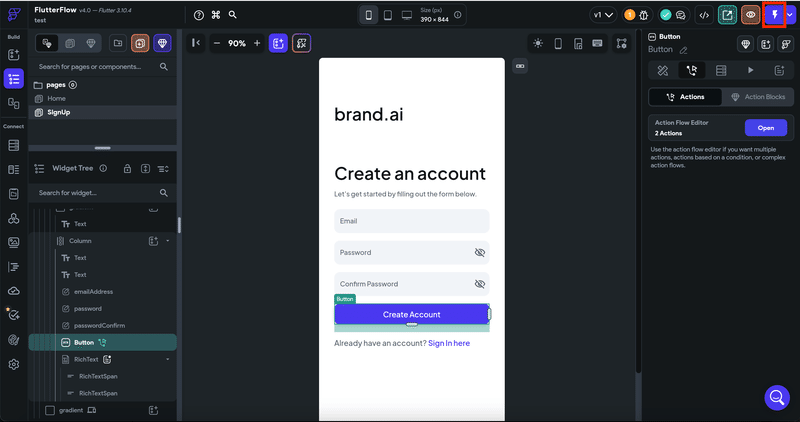Screen dimensions: 800x422
Task: Click the teal share project icon
Action: 727,15
